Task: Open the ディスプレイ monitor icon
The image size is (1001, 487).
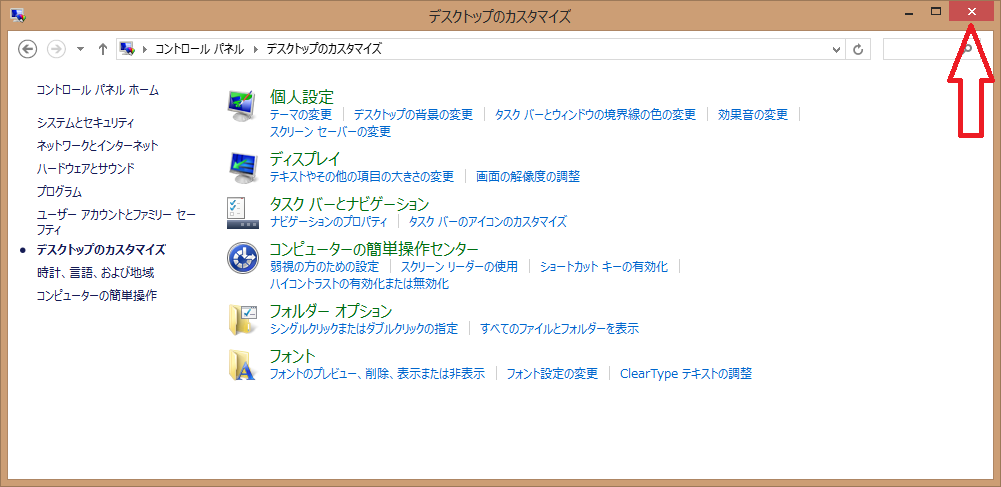Action: pyautogui.click(x=243, y=166)
